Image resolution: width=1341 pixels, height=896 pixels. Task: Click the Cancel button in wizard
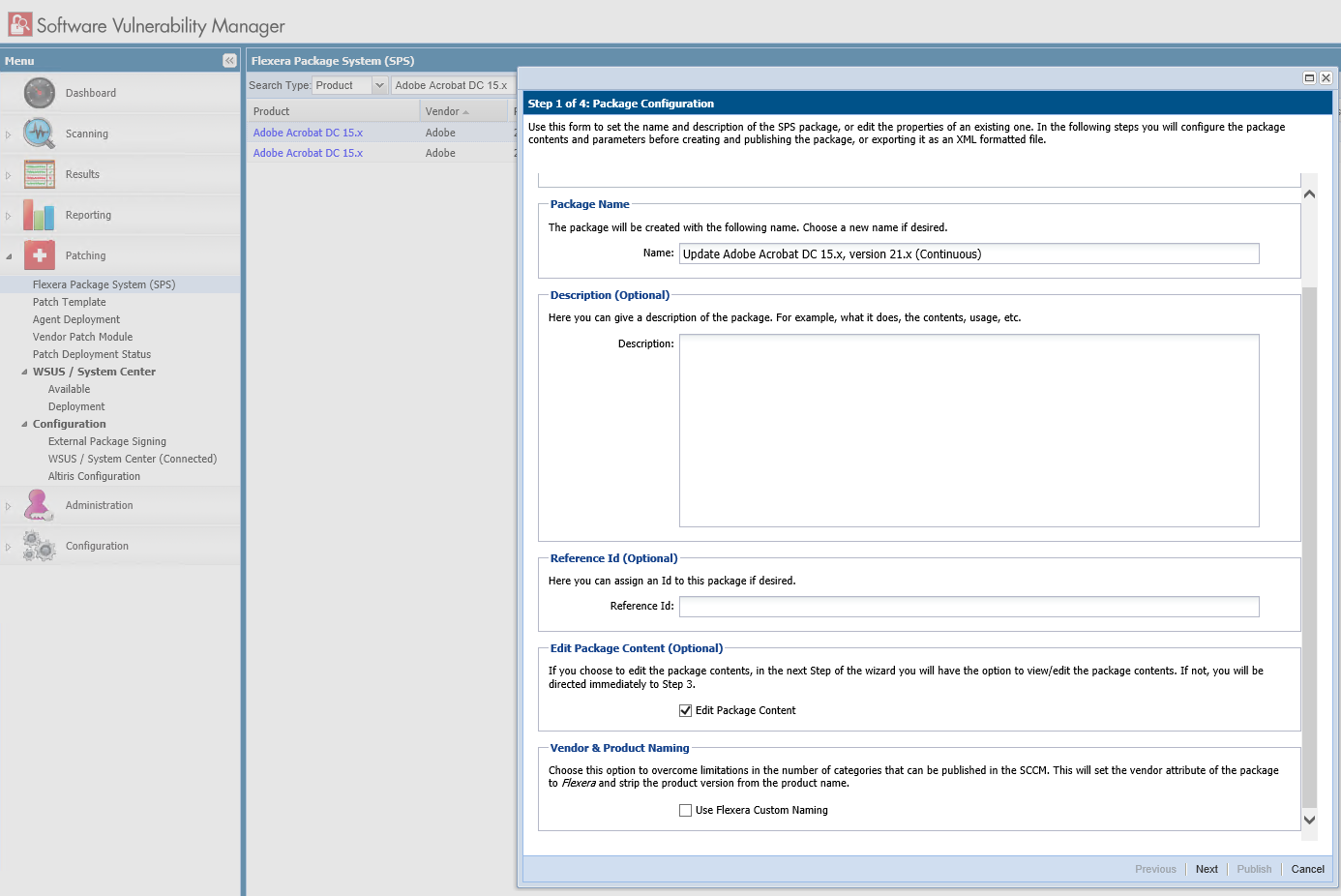pos(1308,869)
